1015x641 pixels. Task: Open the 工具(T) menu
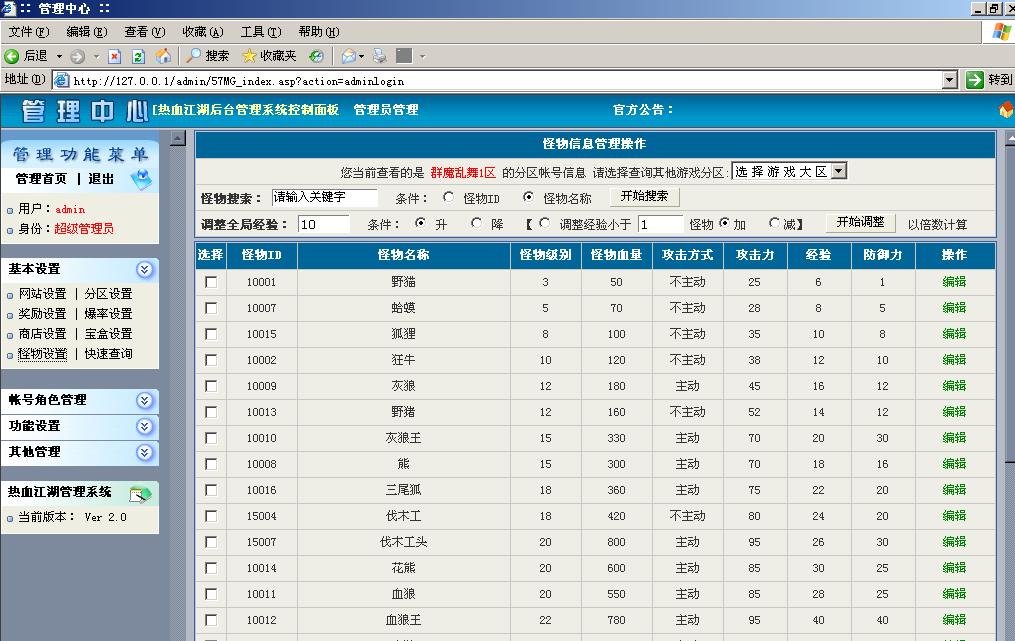coord(260,32)
